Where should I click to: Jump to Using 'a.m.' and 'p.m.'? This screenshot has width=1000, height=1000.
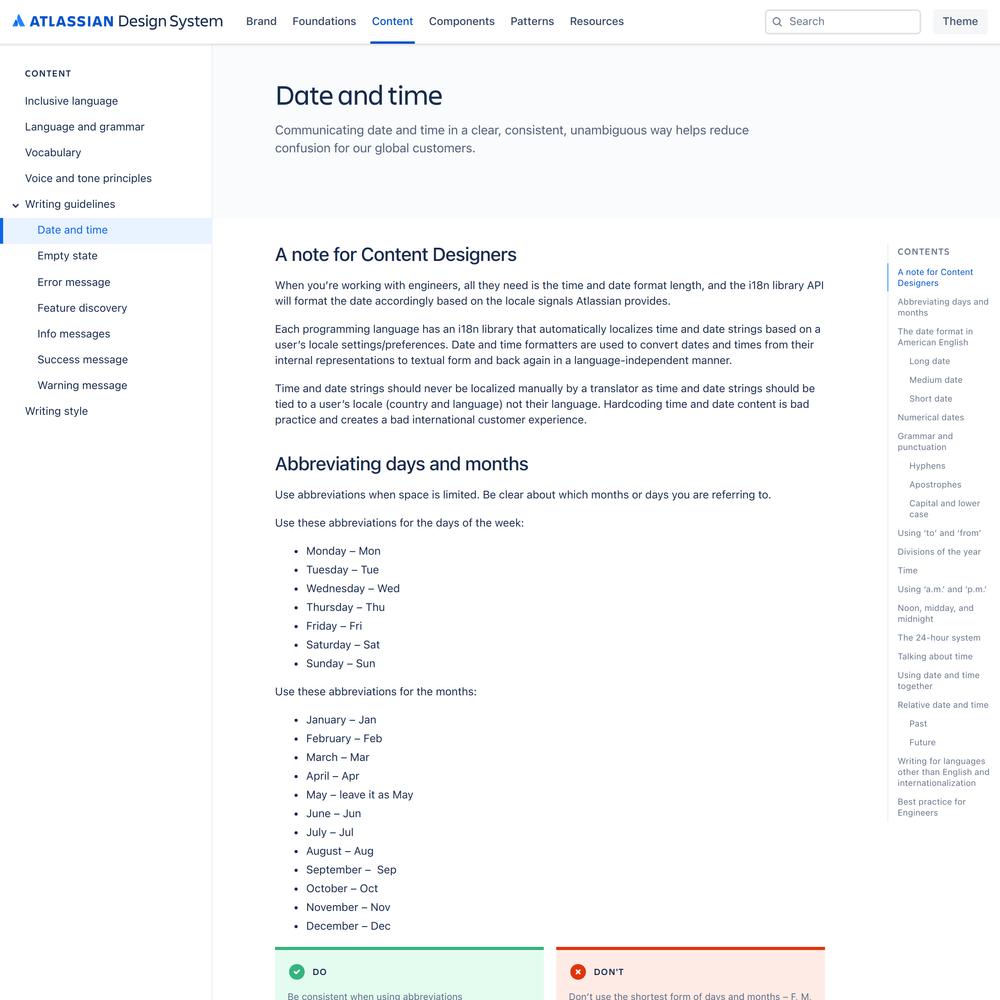[942, 589]
